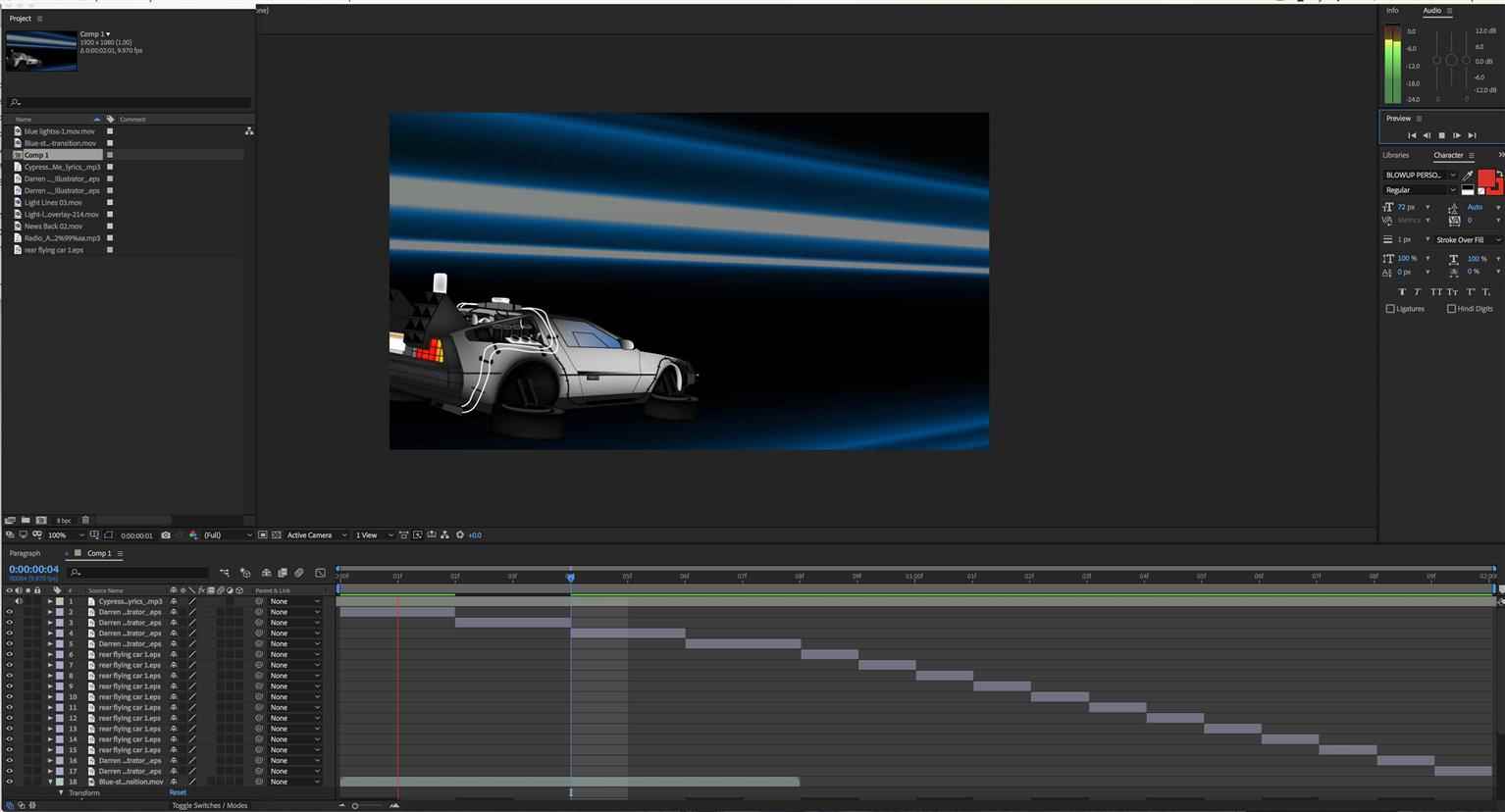The height and width of the screenshot is (812, 1505).
Task: Create a new folder in Project panel
Action: 25,520
